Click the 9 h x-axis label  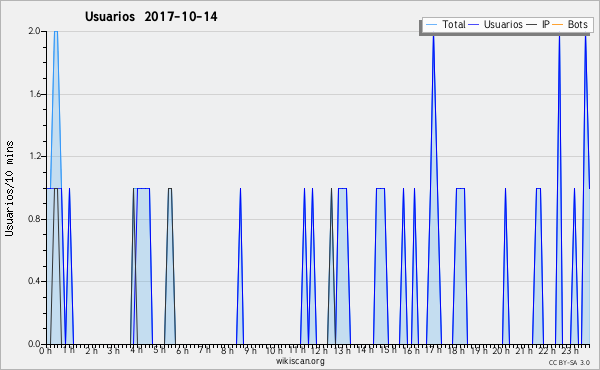tap(250, 350)
